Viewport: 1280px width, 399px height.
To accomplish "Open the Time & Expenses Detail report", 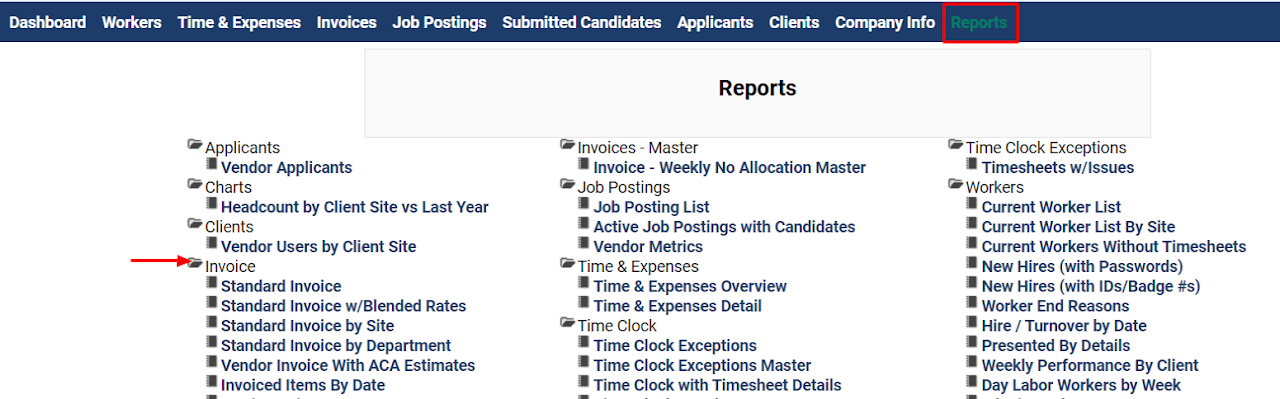I will [x=678, y=306].
